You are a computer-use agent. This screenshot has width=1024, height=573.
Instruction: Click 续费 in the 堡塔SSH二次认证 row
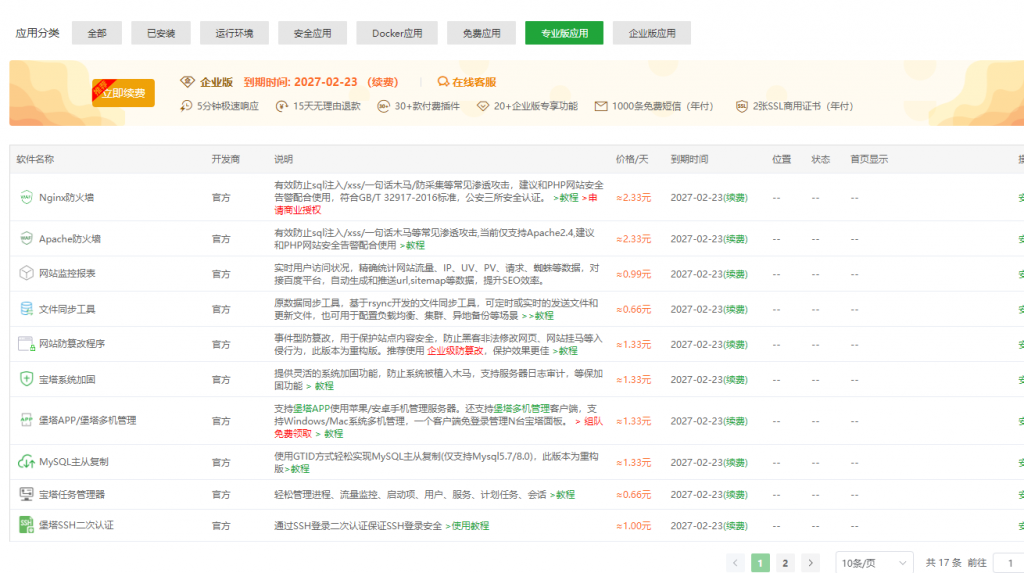coord(735,525)
